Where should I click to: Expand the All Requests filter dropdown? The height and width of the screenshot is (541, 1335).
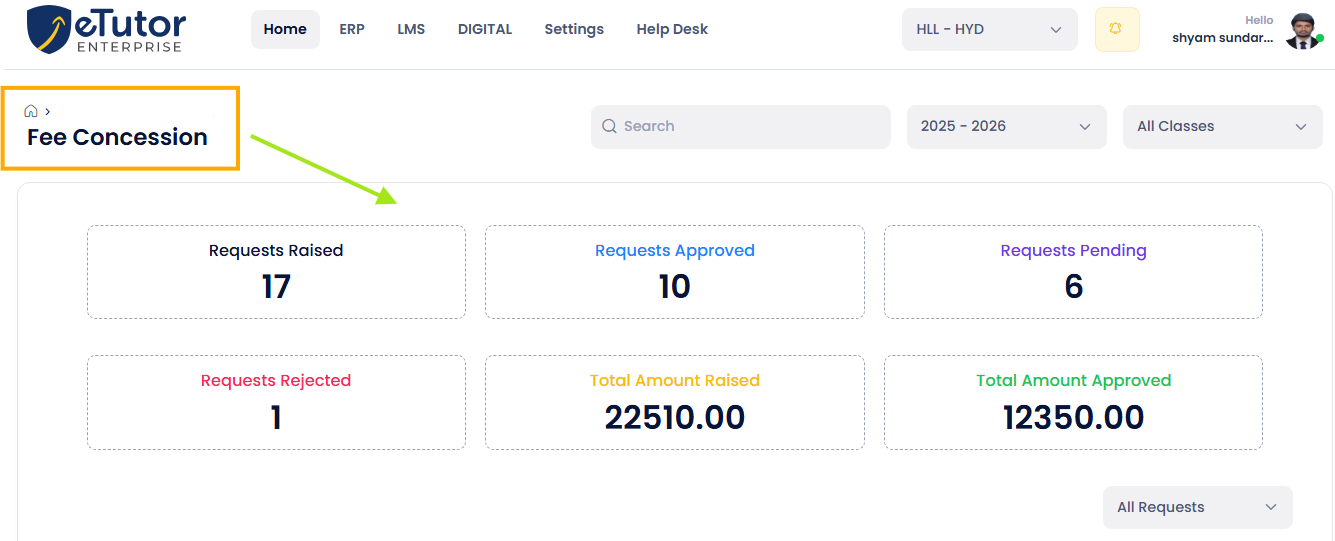point(1197,507)
